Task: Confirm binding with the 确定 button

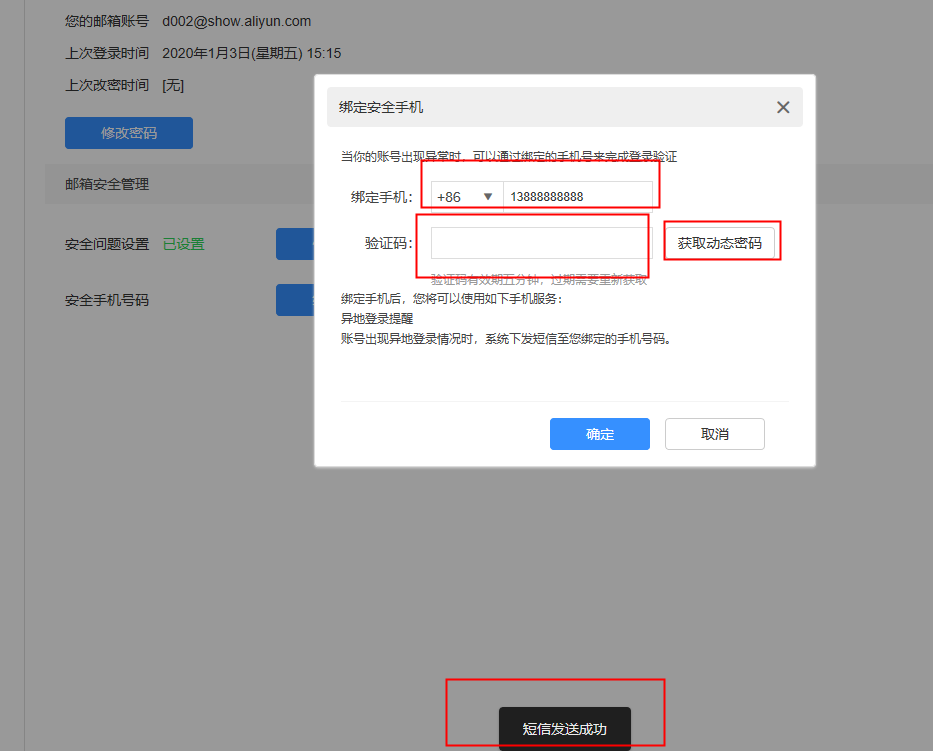Action: click(x=599, y=434)
